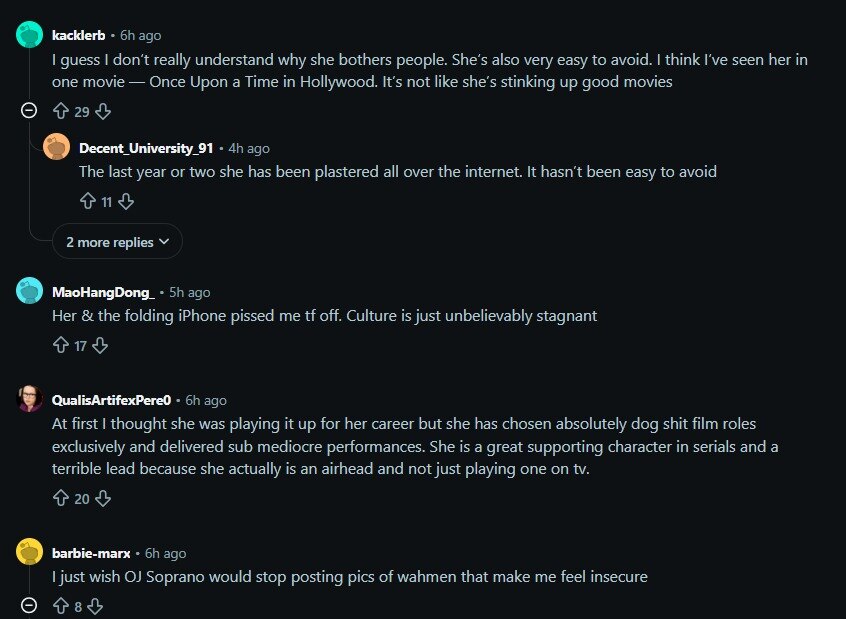Upvote MaoHangDong_'s comment
Screen dimensions: 846x619
(61, 345)
